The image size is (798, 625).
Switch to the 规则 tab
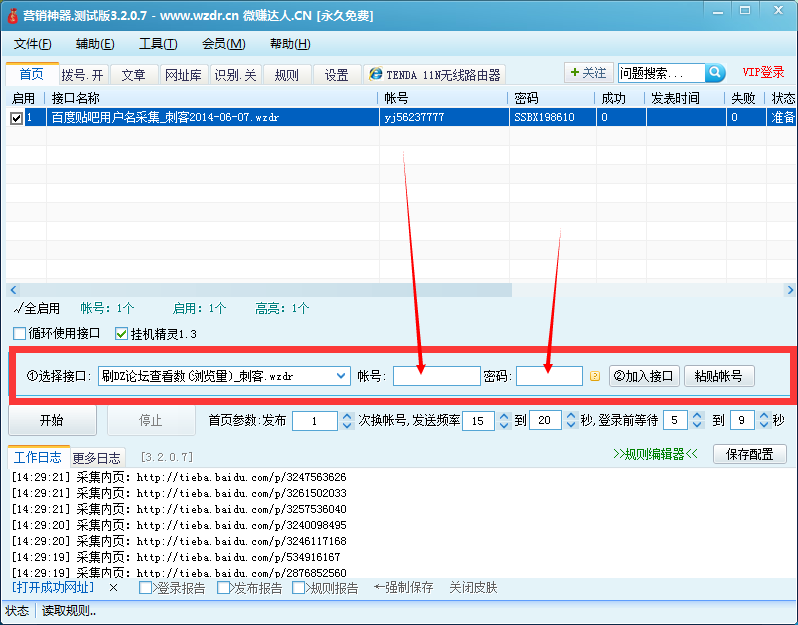286,75
